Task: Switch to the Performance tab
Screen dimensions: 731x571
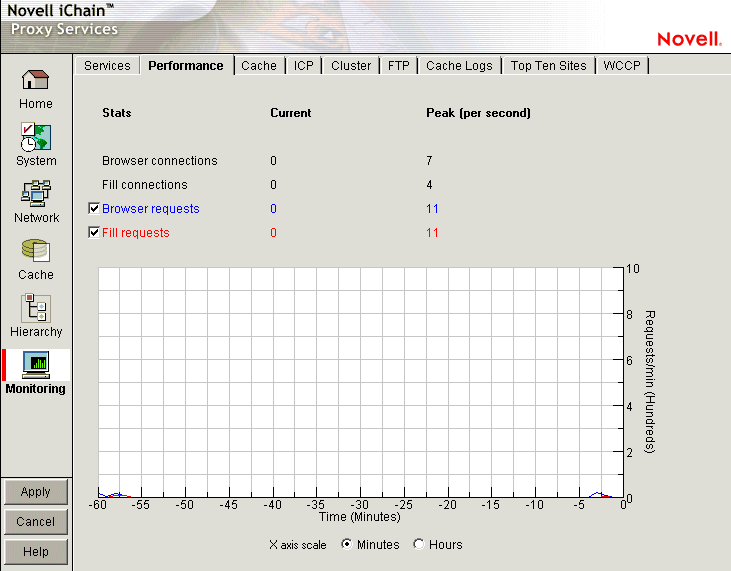Action: coord(186,66)
